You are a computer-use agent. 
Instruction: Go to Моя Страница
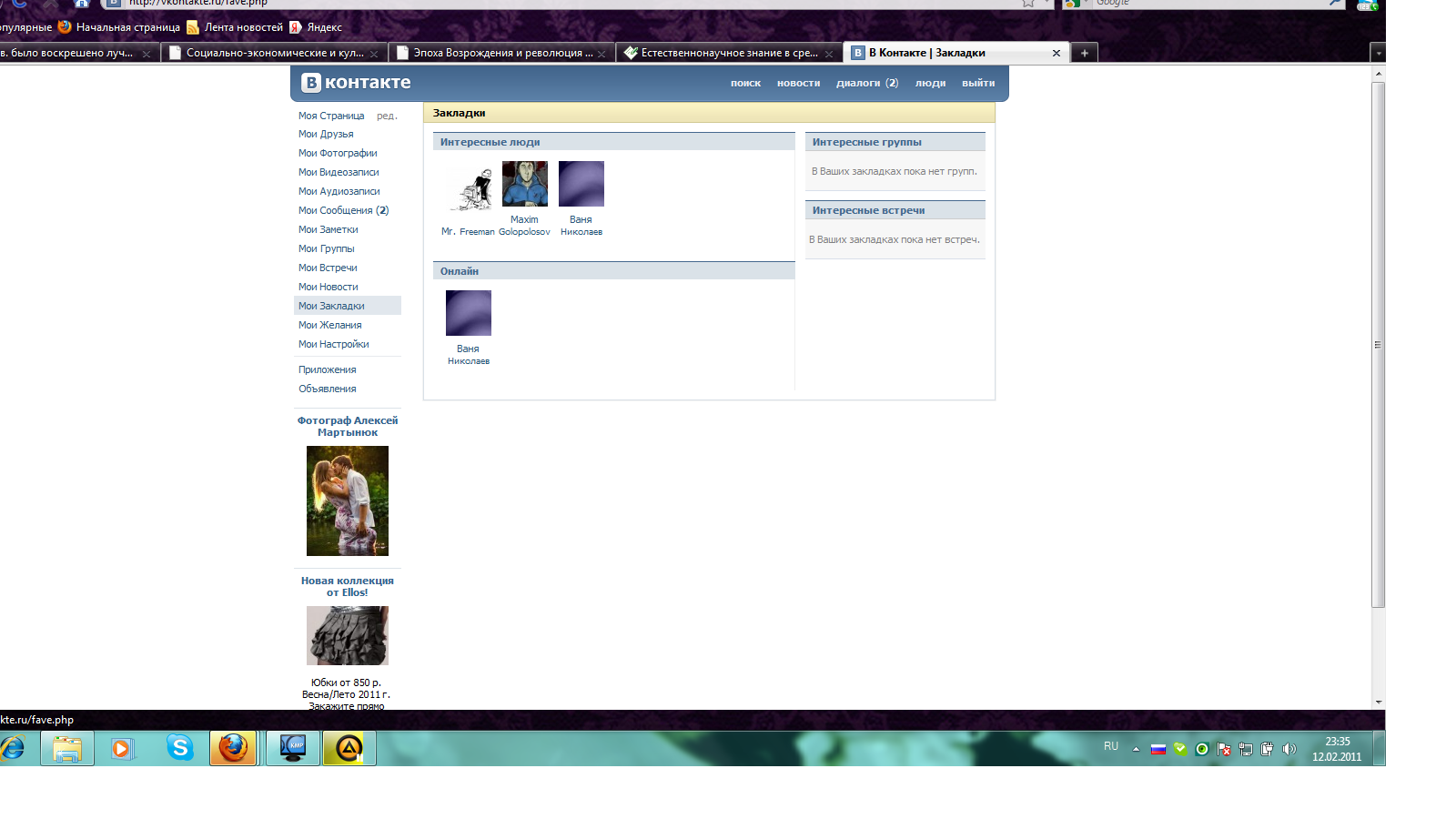[x=331, y=116]
